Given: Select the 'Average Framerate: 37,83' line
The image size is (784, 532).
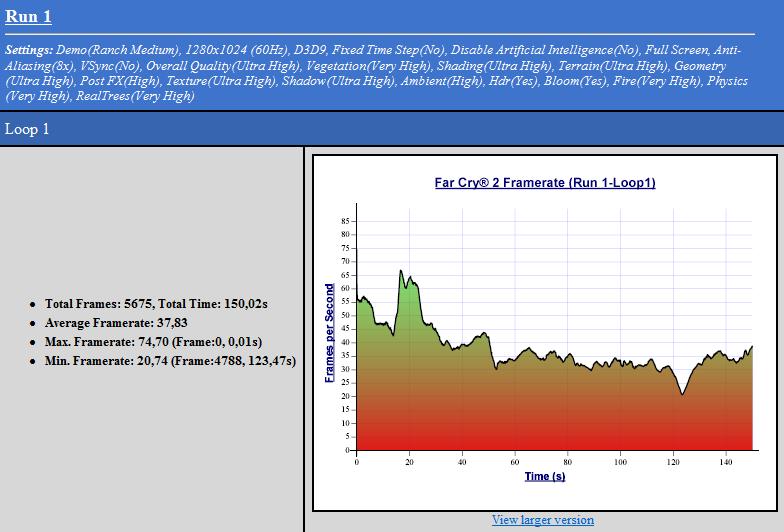Looking at the screenshot, I should pos(116,322).
